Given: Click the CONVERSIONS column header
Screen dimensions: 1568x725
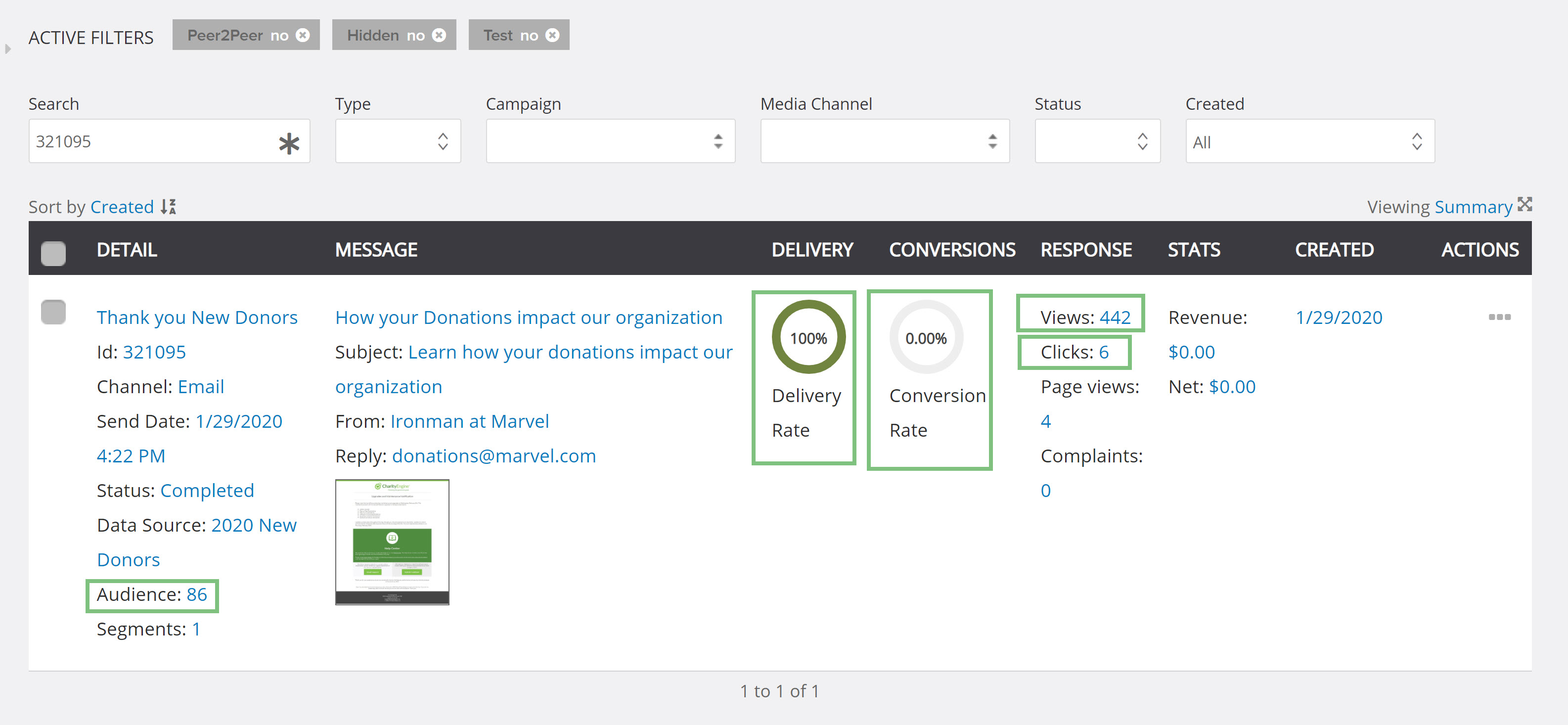Looking at the screenshot, I should [952, 250].
